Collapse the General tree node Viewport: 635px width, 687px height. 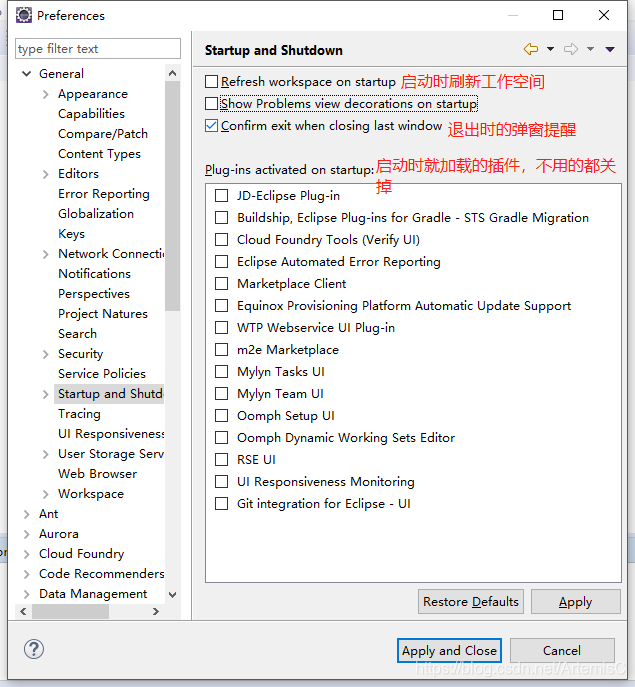[x=27, y=74]
